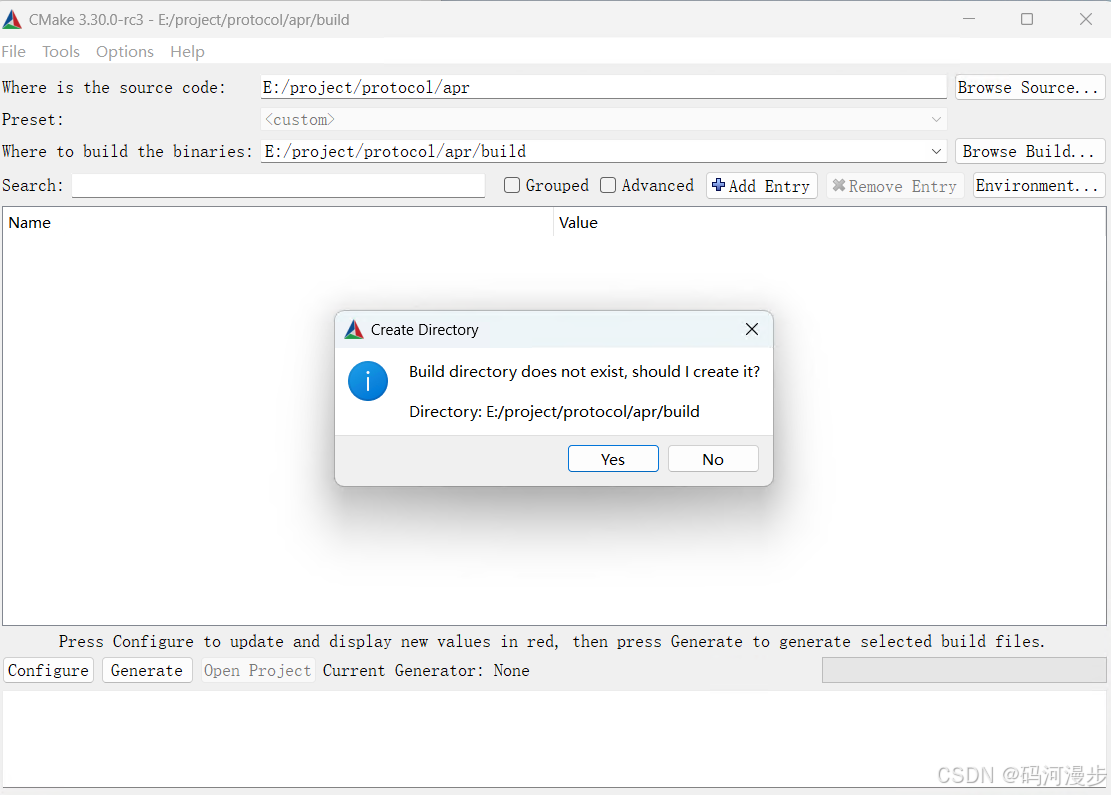The image size is (1111, 795).
Task: Click the progress bar at bottom right
Action: coord(964,670)
